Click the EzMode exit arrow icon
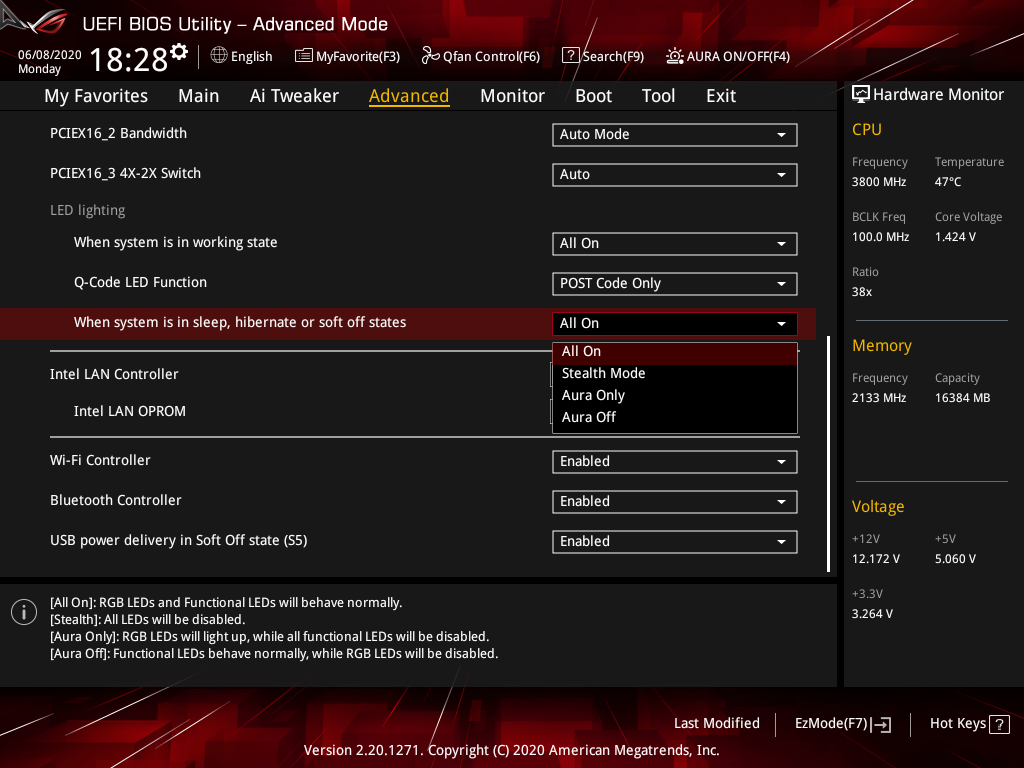 pyautogui.click(x=882, y=724)
